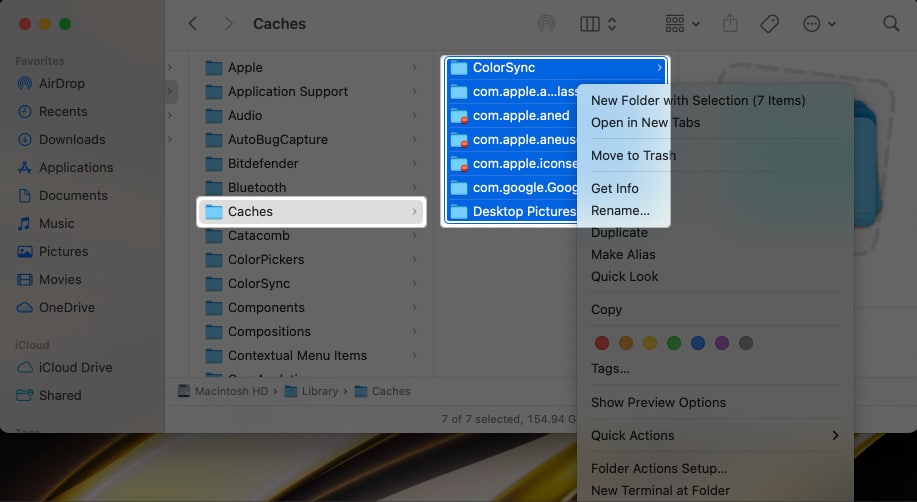Expand the Apple folder chevron
This screenshot has height=502, width=917.
coord(414,67)
